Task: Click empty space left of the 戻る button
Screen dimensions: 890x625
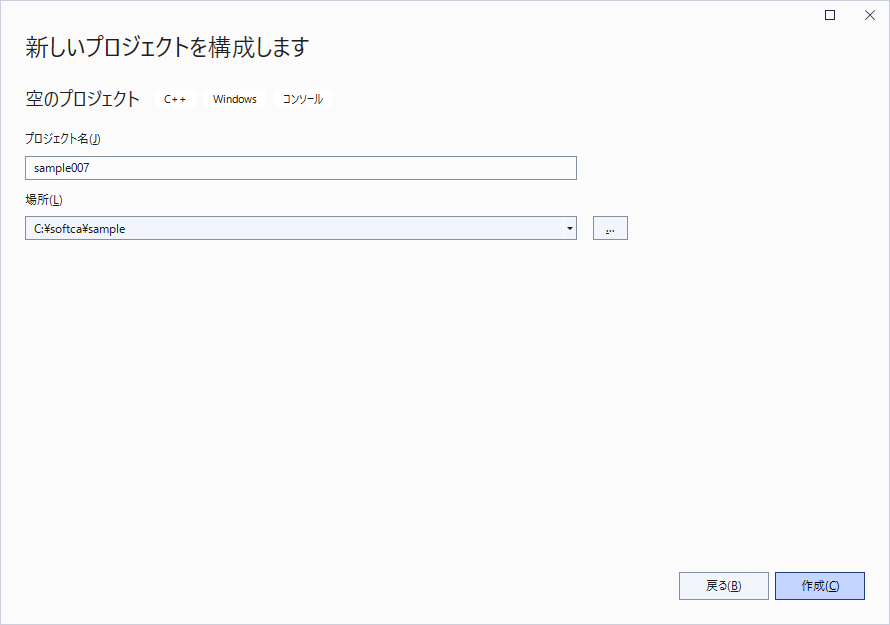Action: point(400,586)
